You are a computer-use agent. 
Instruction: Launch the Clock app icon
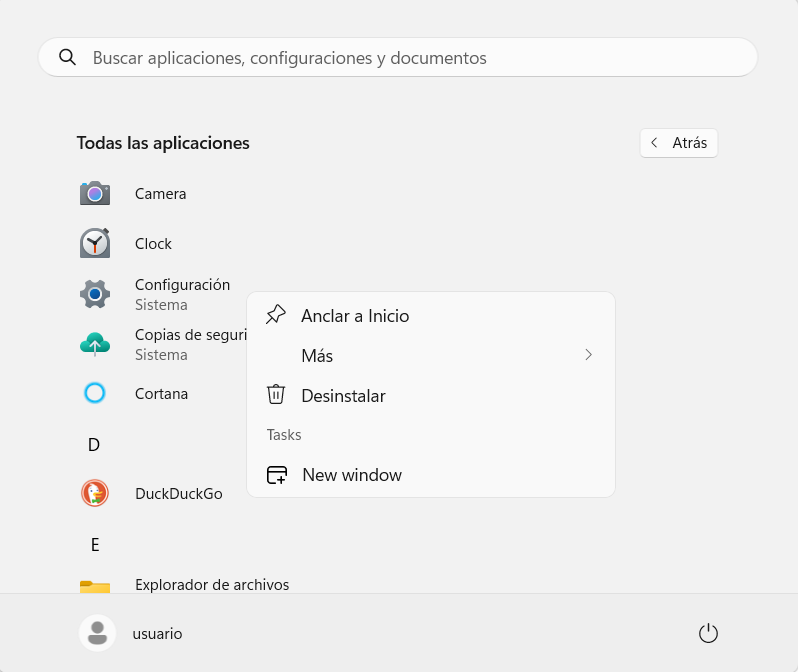[x=95, y=243]
